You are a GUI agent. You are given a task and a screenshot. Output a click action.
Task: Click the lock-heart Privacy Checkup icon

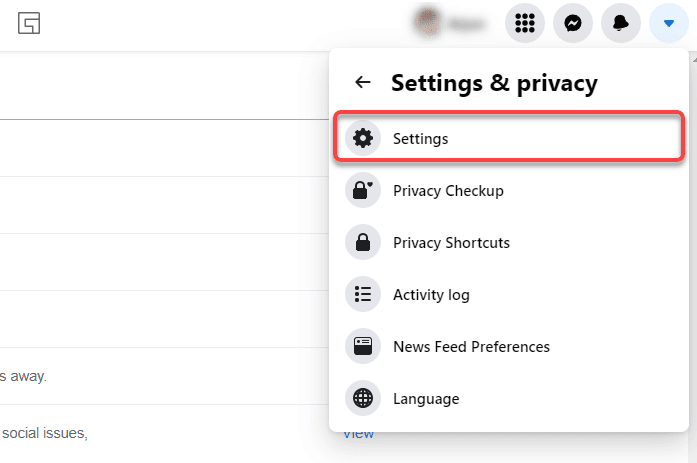pos(363,191)
